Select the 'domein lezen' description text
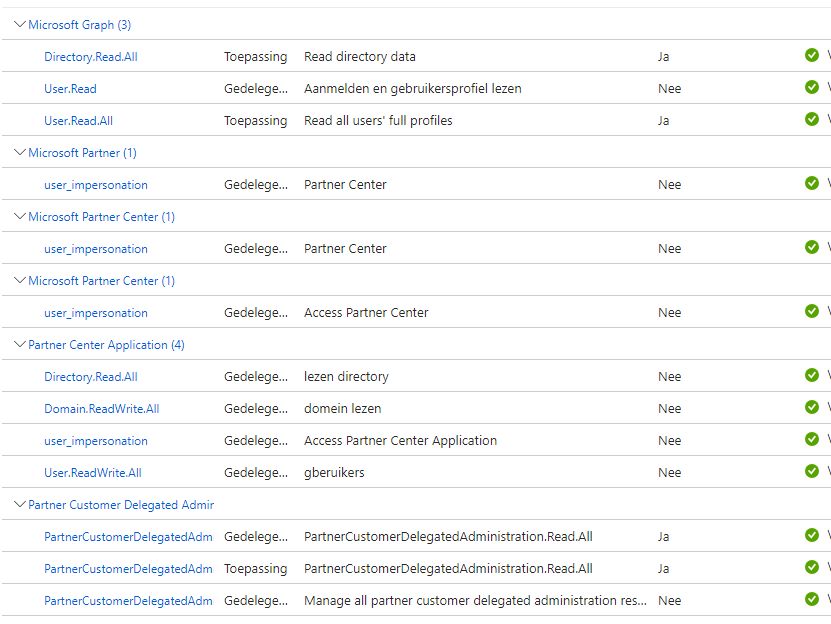The height and width of the screenshot is (624, 831). click(342, 409)
